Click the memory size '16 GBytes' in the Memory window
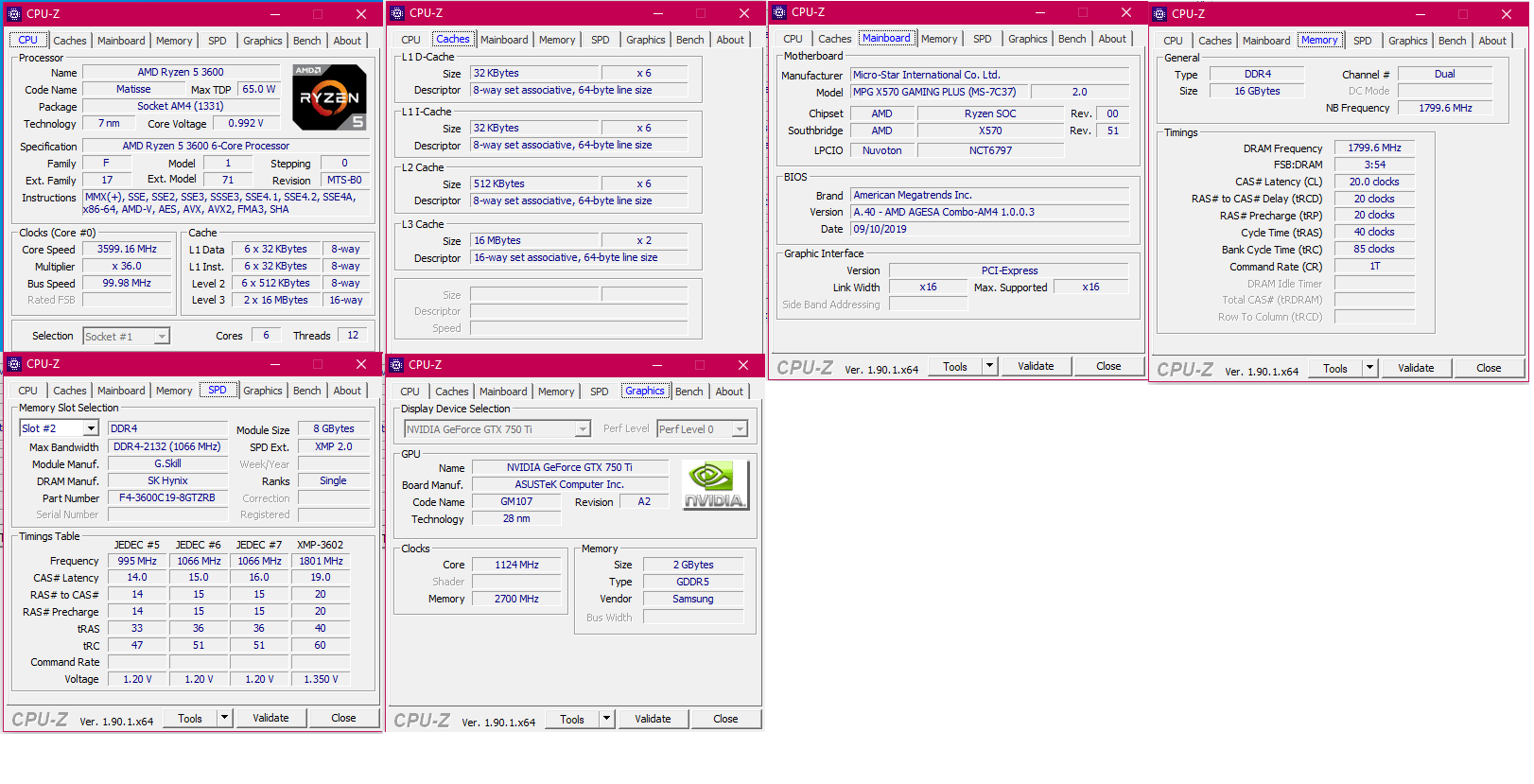 pos(1257,91)
